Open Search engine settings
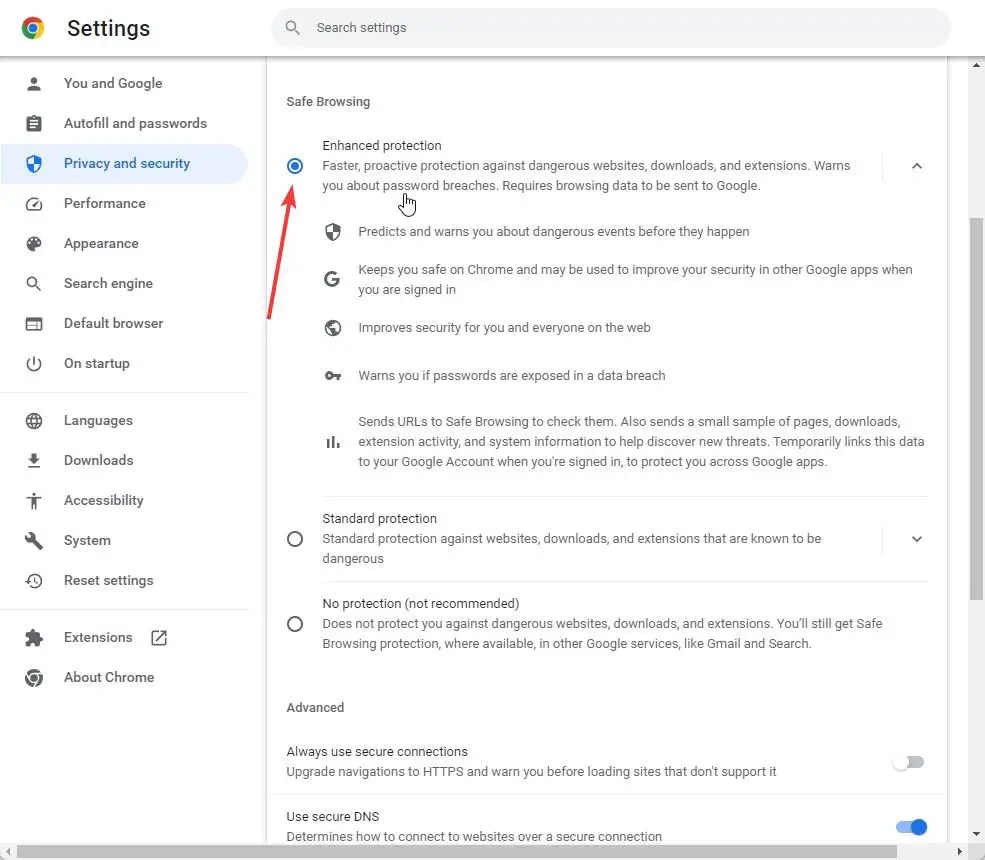The height and width of the screenshot is (860, 985). [x=124, y=284]
